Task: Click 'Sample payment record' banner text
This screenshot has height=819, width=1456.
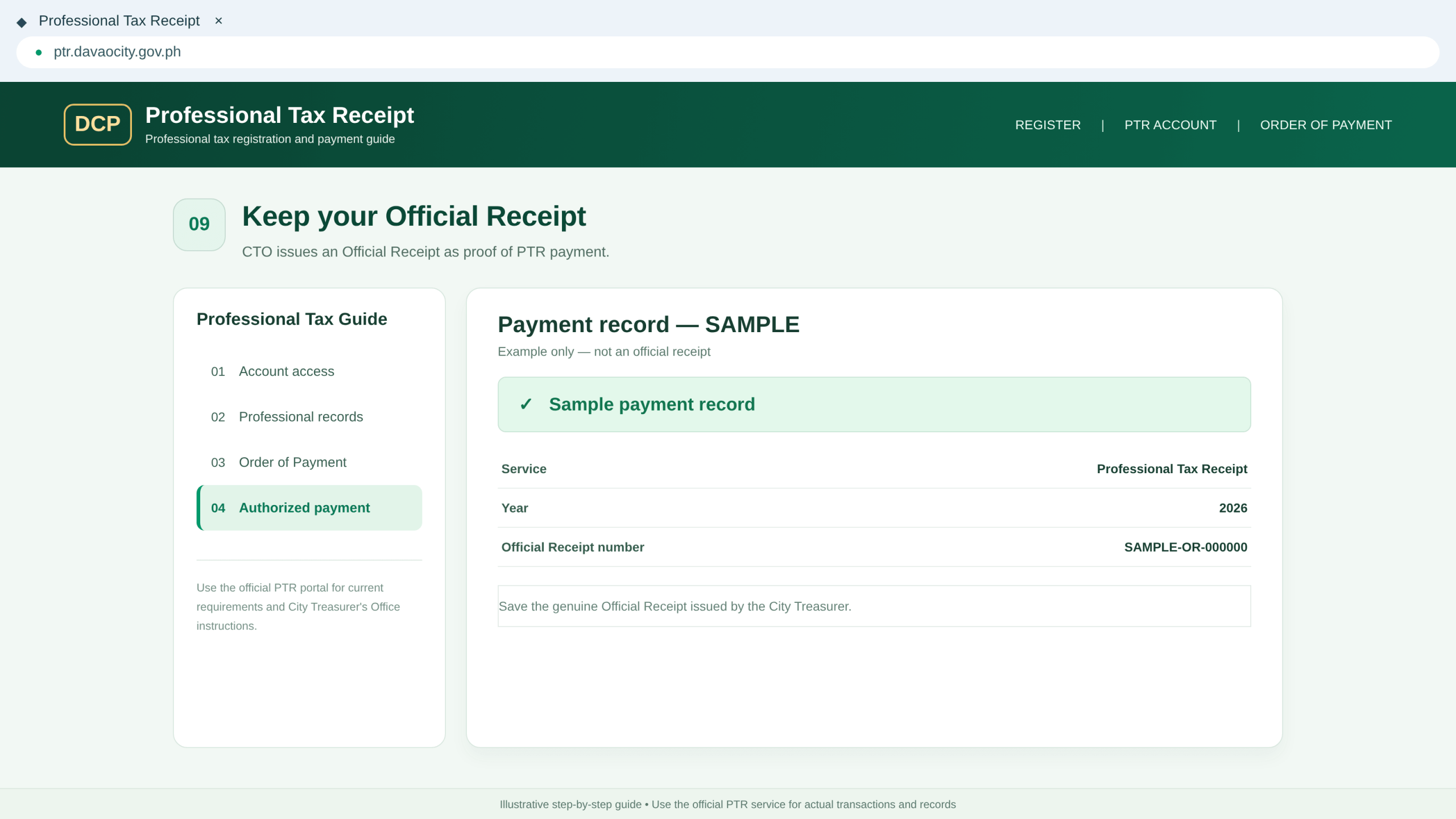Action: pos(652,404)
